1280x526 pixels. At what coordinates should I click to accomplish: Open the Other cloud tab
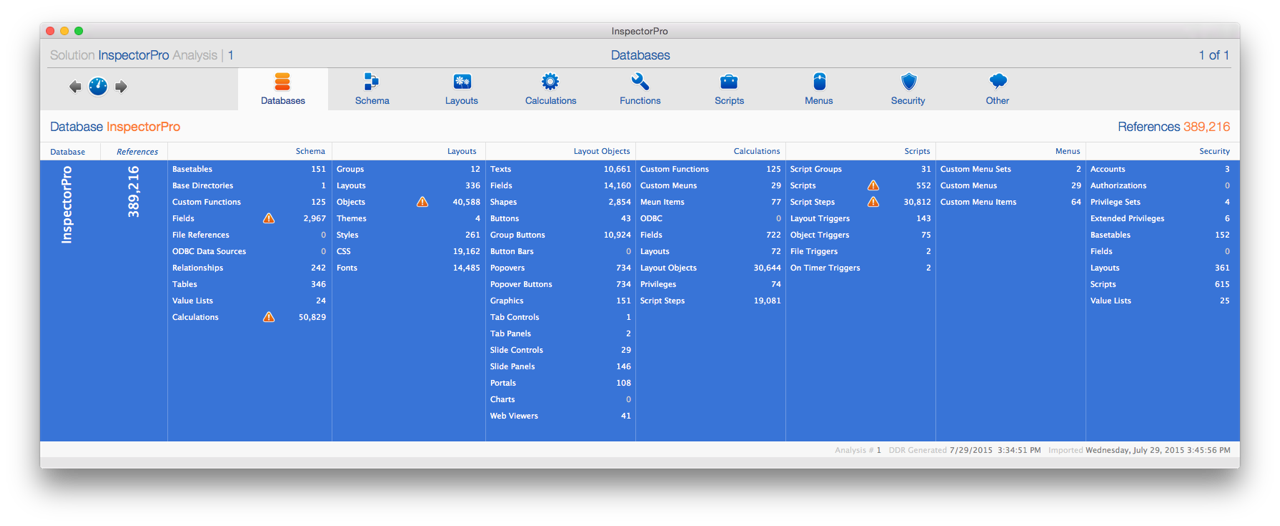pyautogui.click(x=997, y=89)
